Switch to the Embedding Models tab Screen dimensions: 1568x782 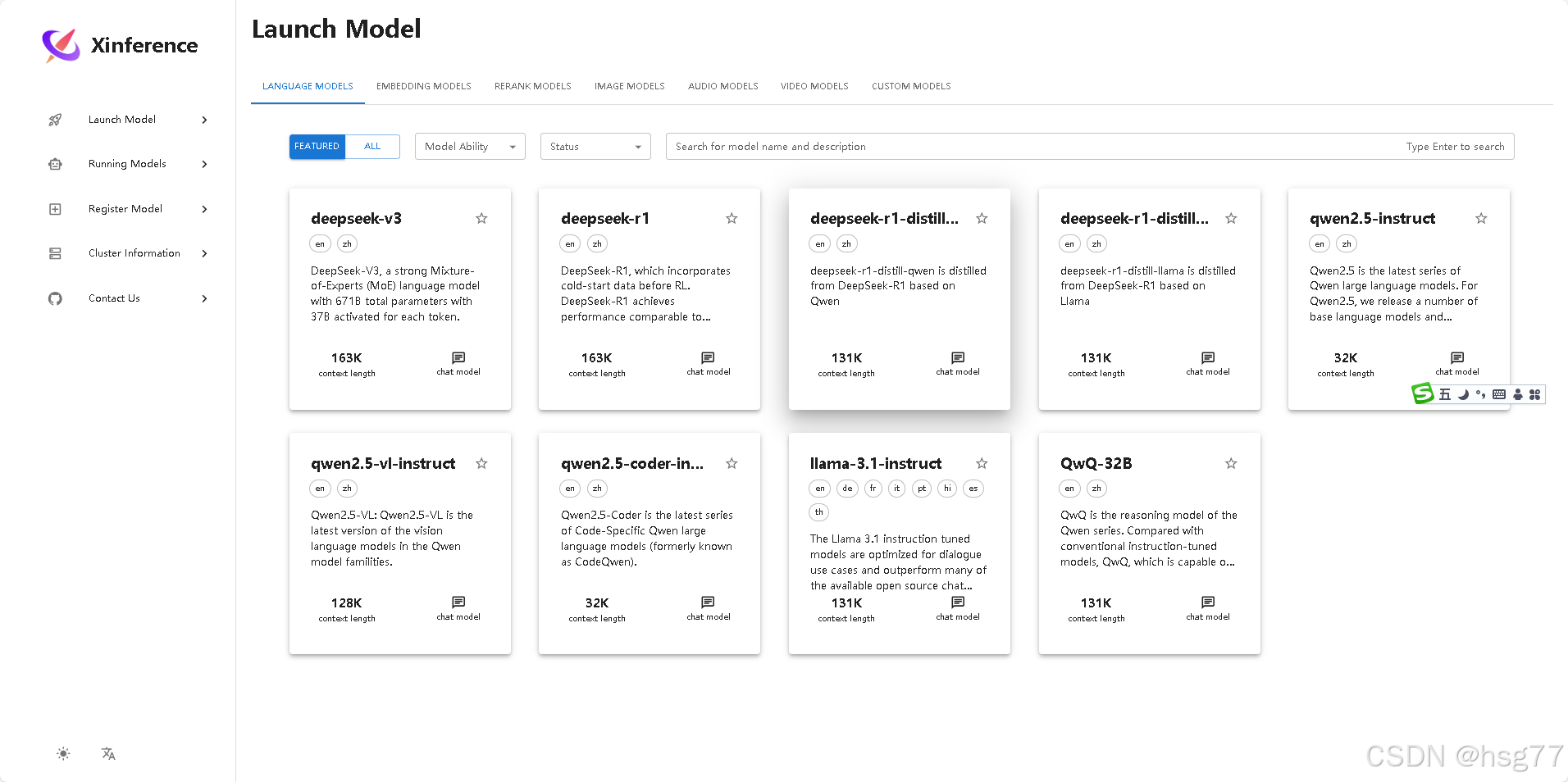click(x=424, y=86)
